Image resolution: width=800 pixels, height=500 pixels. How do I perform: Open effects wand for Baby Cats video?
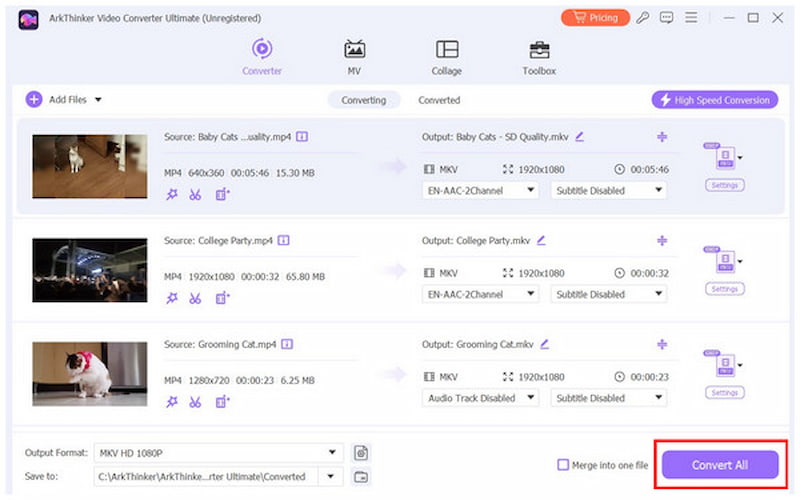172,194
